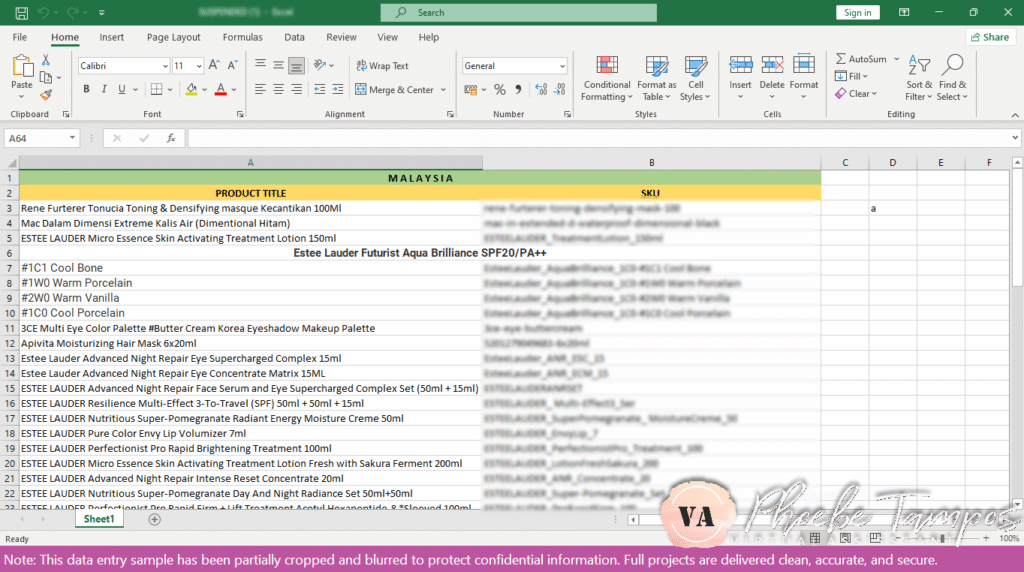Image resolution: width=1024 pixels, height=572 pixels.
Task: Click the Share button
Action: [x=990, y=37]
